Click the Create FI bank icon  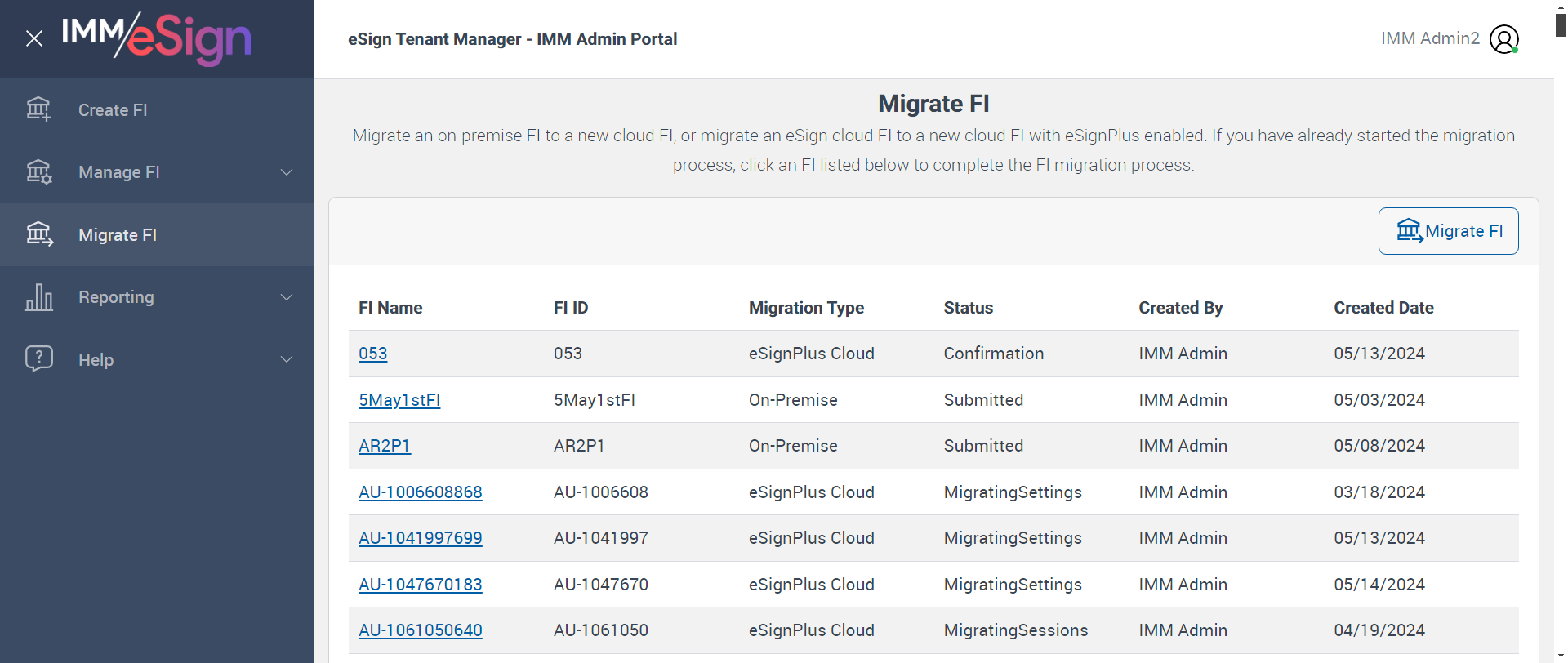[38, 109]
